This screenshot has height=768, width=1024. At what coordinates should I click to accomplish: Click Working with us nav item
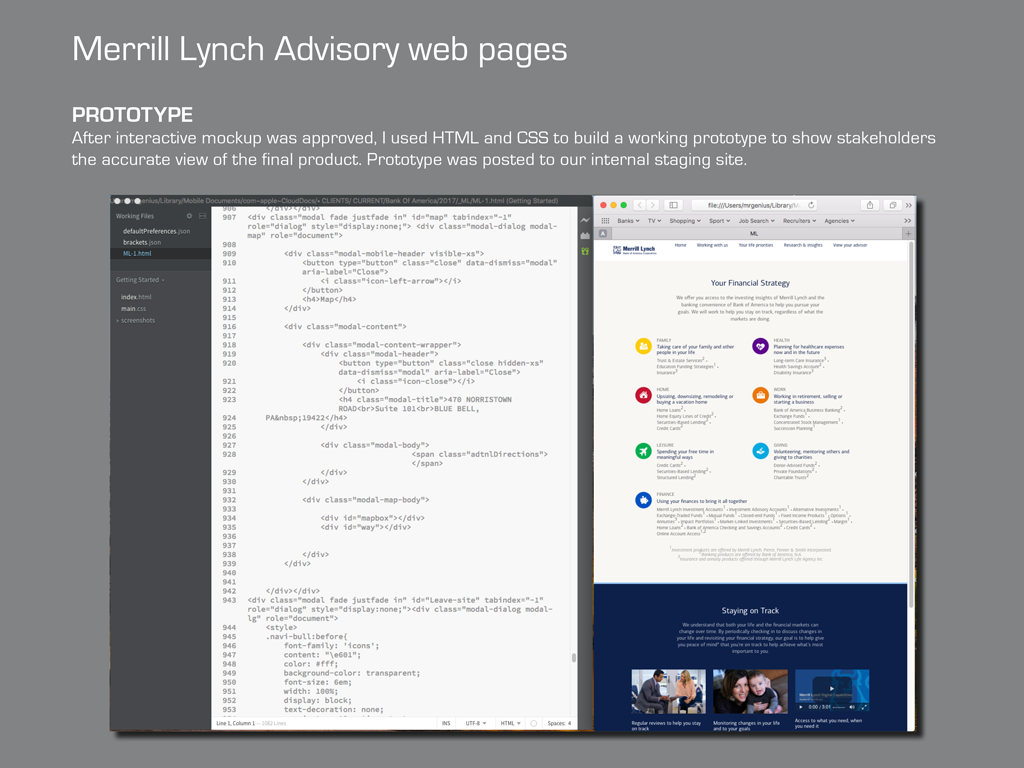[712, 245]
